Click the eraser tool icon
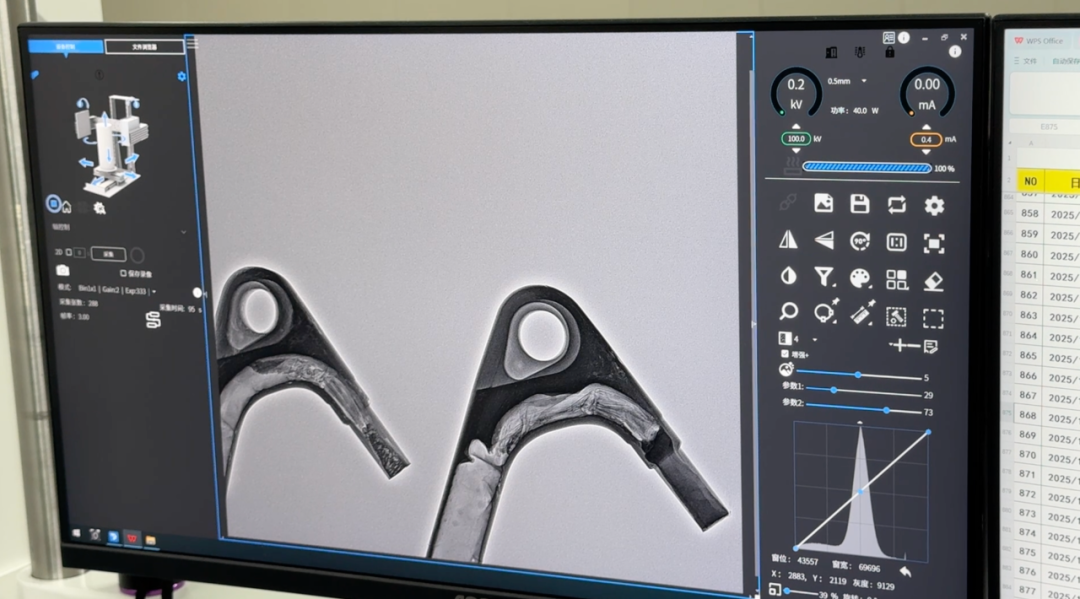The image size is (1080, 599). click(x=933, y=281)
